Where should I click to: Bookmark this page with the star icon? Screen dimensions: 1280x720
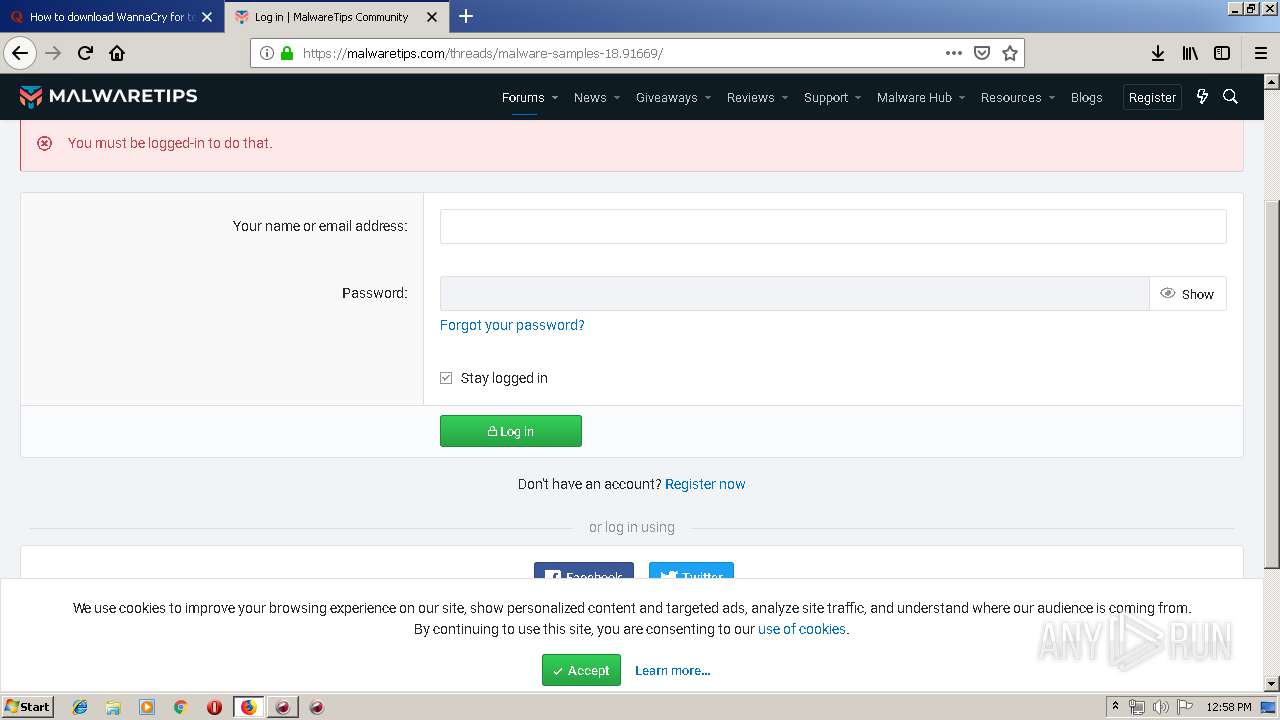(1010, 53)
